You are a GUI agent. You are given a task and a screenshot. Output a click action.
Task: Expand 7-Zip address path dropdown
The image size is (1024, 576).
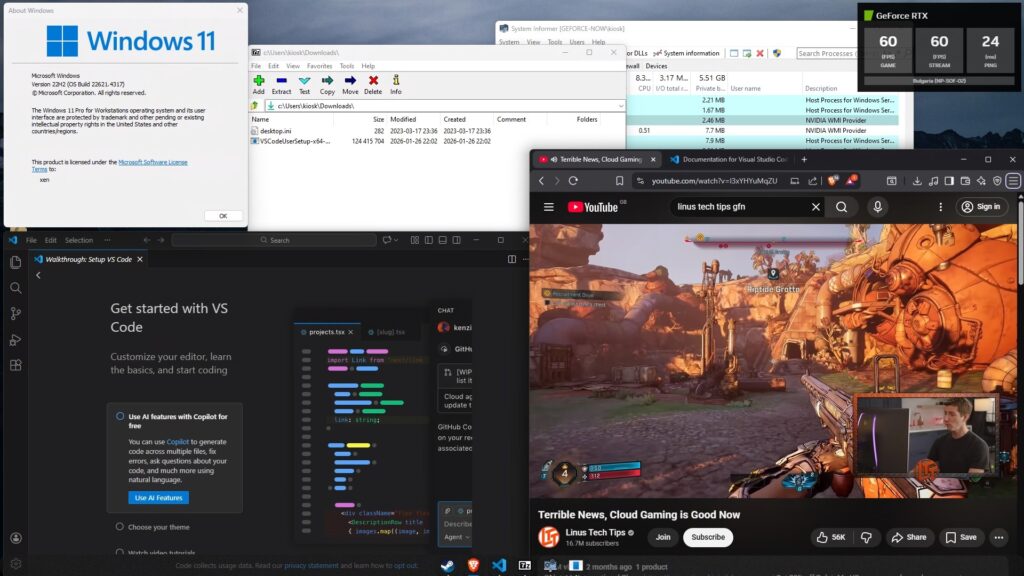[x=620, y=106]
